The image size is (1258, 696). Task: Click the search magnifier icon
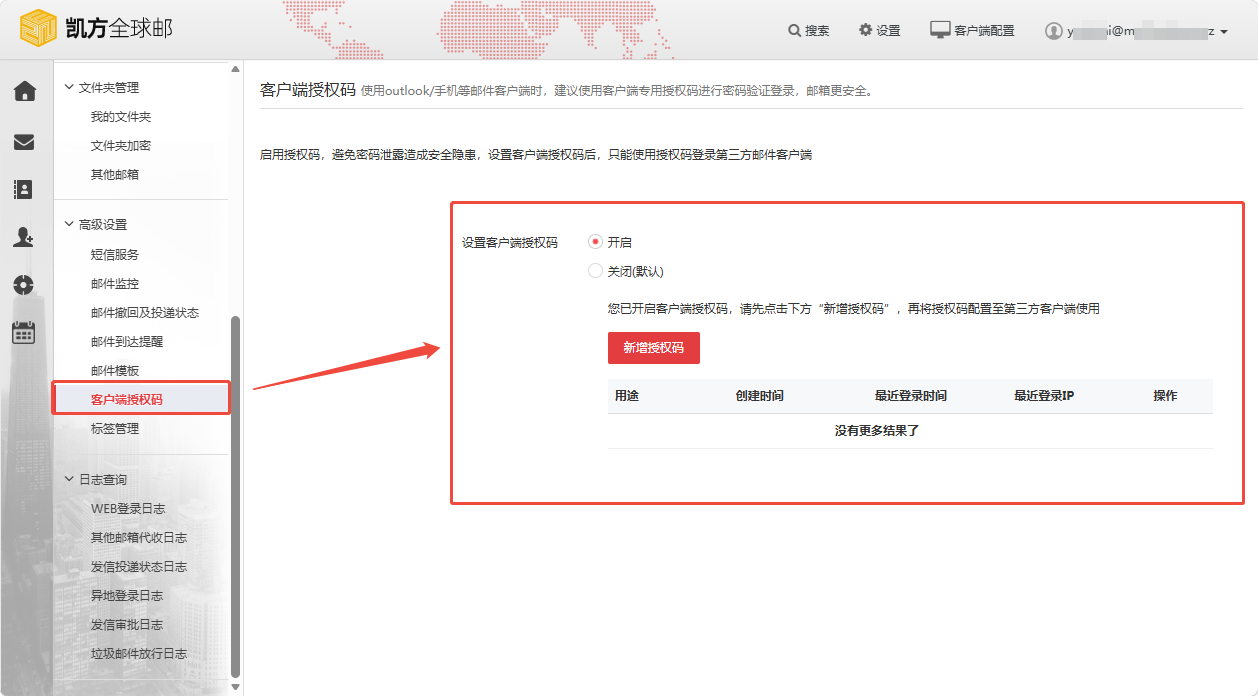coord(794,31)
